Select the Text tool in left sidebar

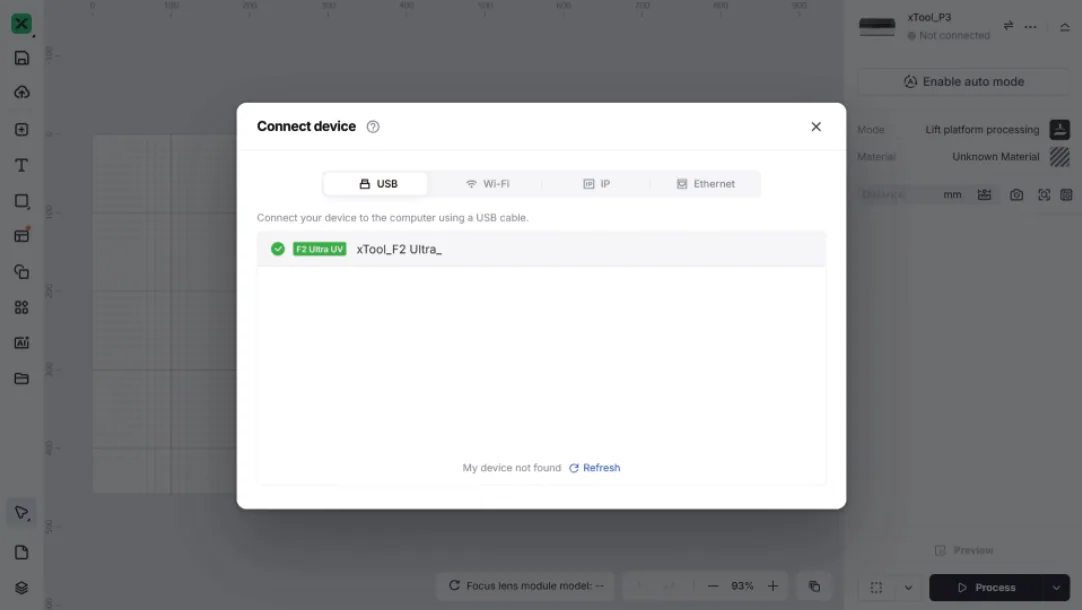tap(21, 166)
